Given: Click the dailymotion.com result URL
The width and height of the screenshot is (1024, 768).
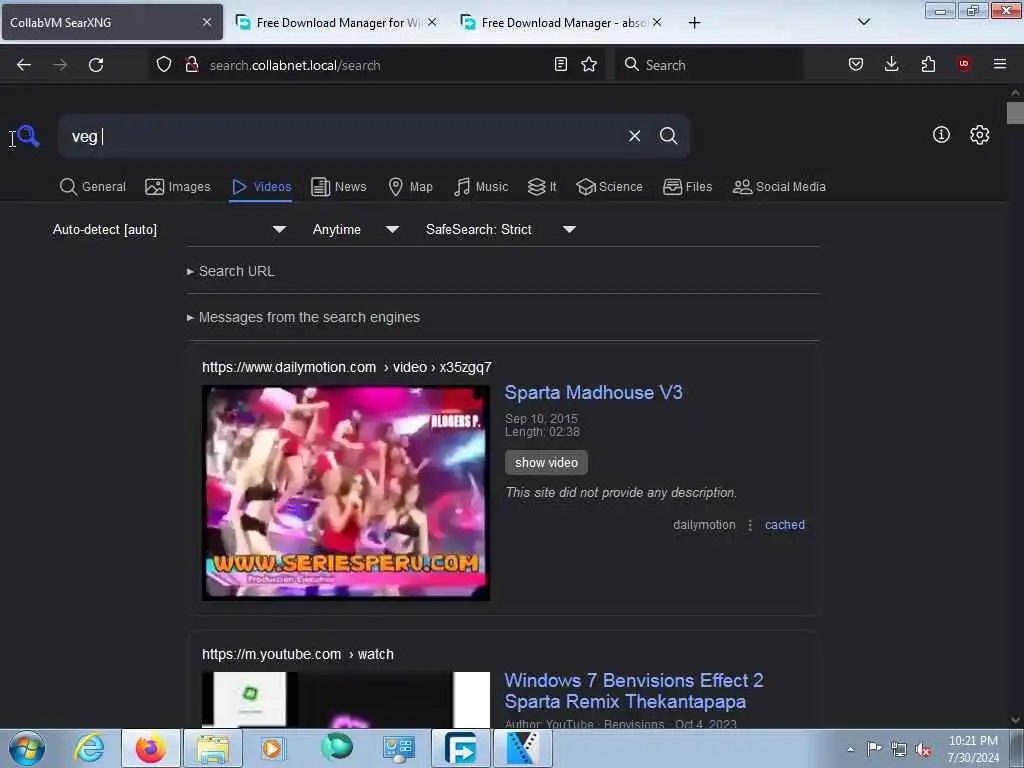Looking at the screenshot, I should (347, 367).
